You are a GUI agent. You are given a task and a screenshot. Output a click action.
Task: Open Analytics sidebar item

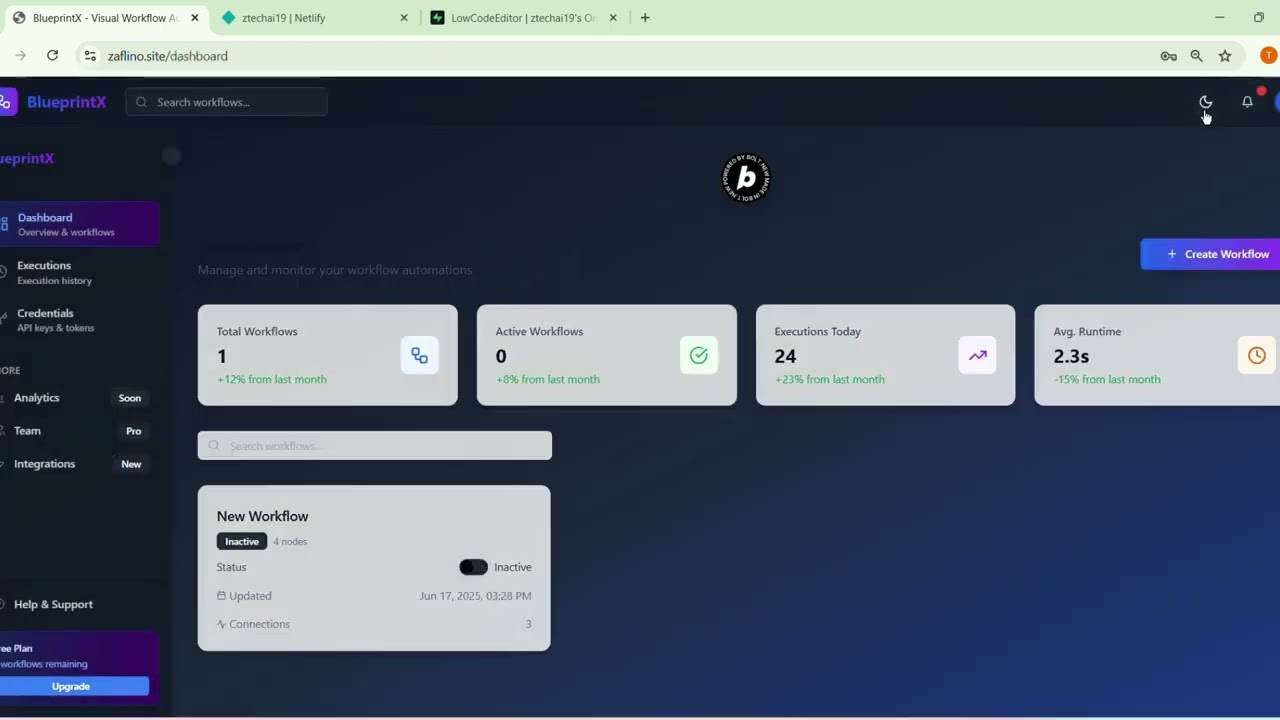(75, 398)
